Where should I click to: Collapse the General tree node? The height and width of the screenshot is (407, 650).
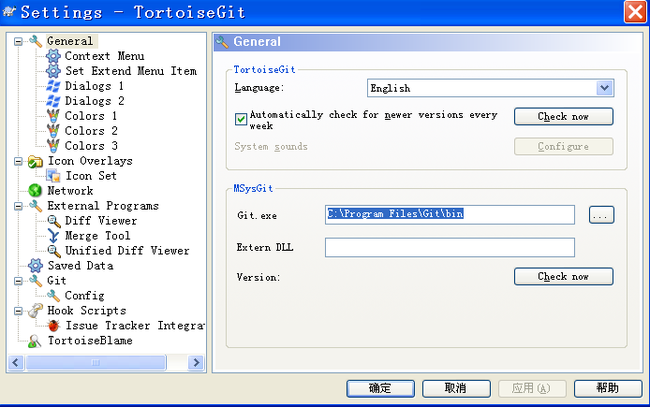pos(18,41)
